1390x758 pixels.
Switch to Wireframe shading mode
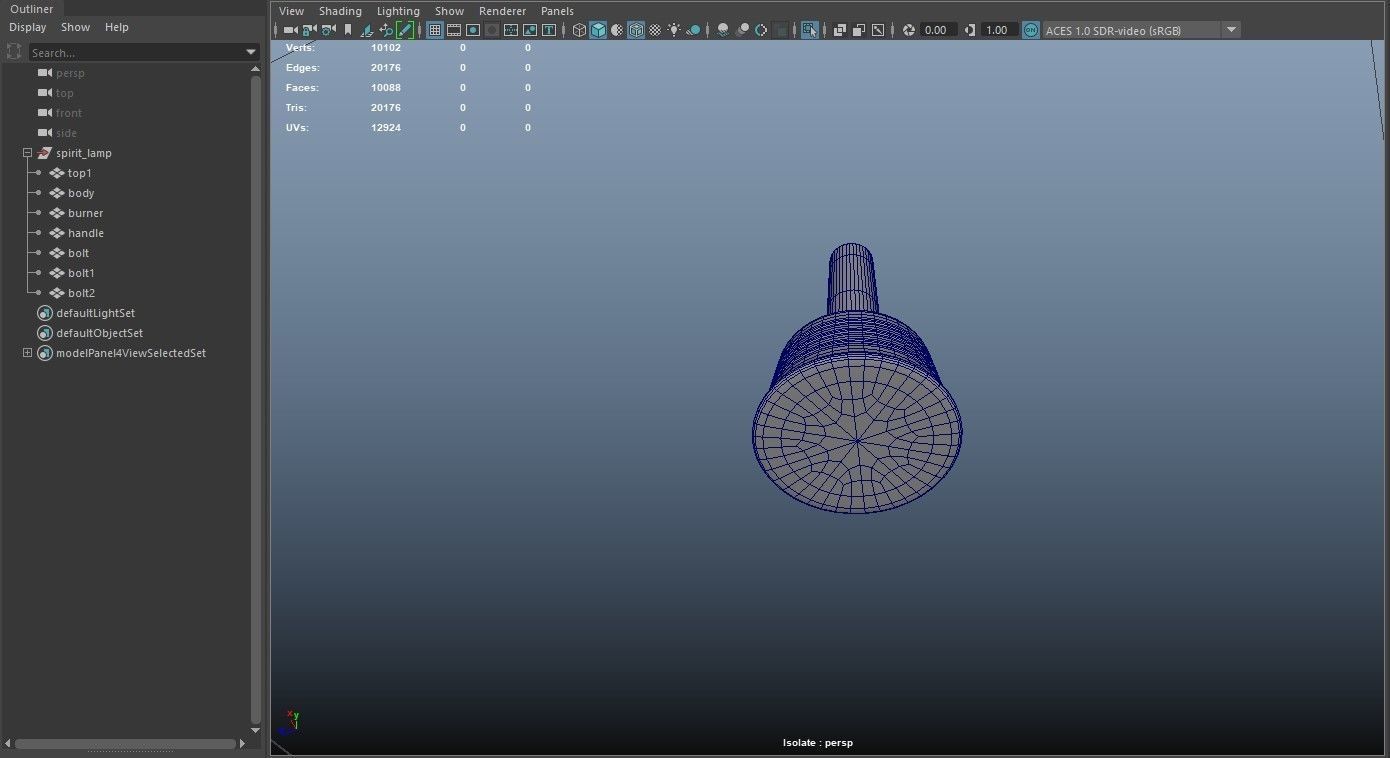click(579, 30)
